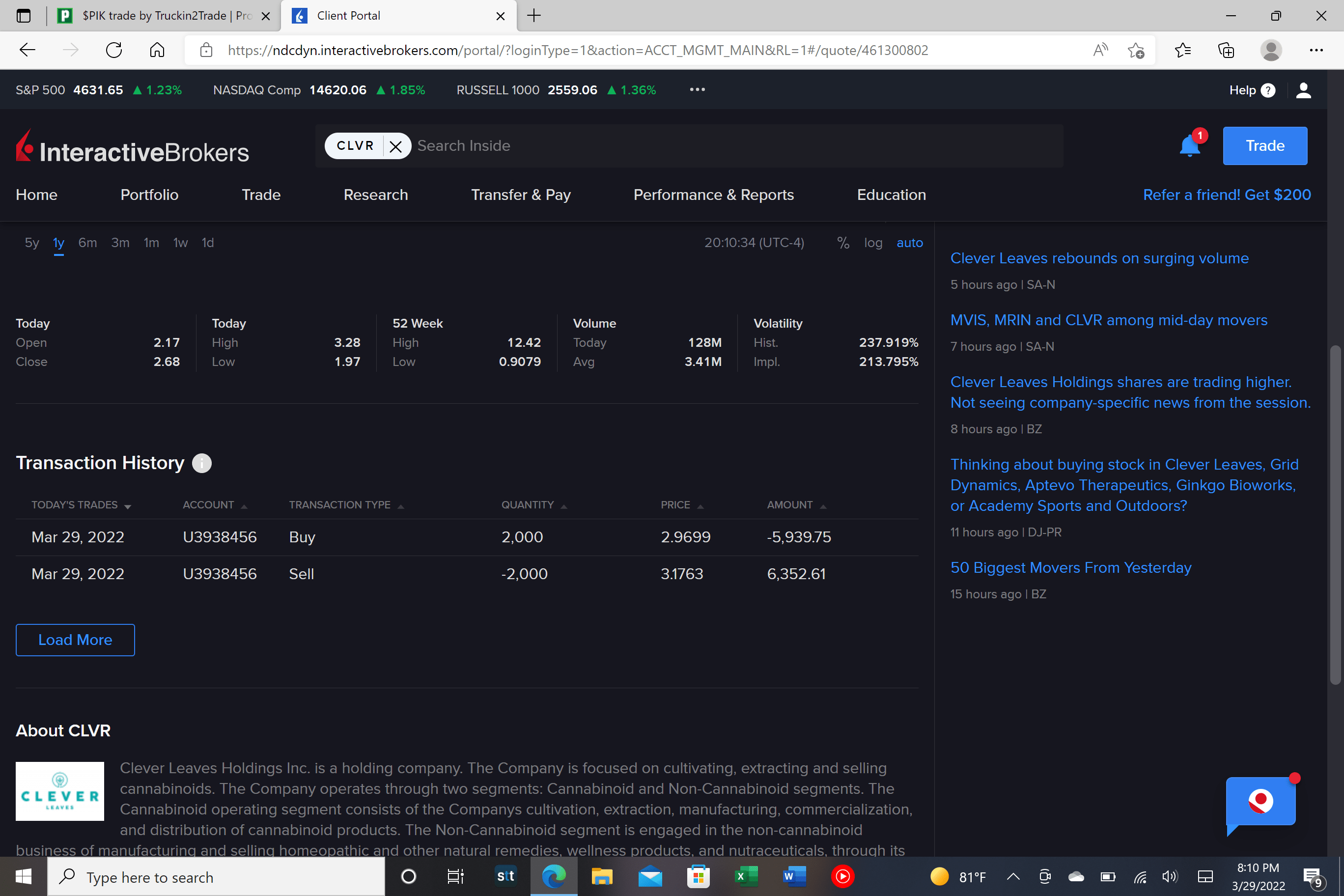
Task: Click the Help question mark icon
Action: pyautogui.click(x=1268, y=90)
